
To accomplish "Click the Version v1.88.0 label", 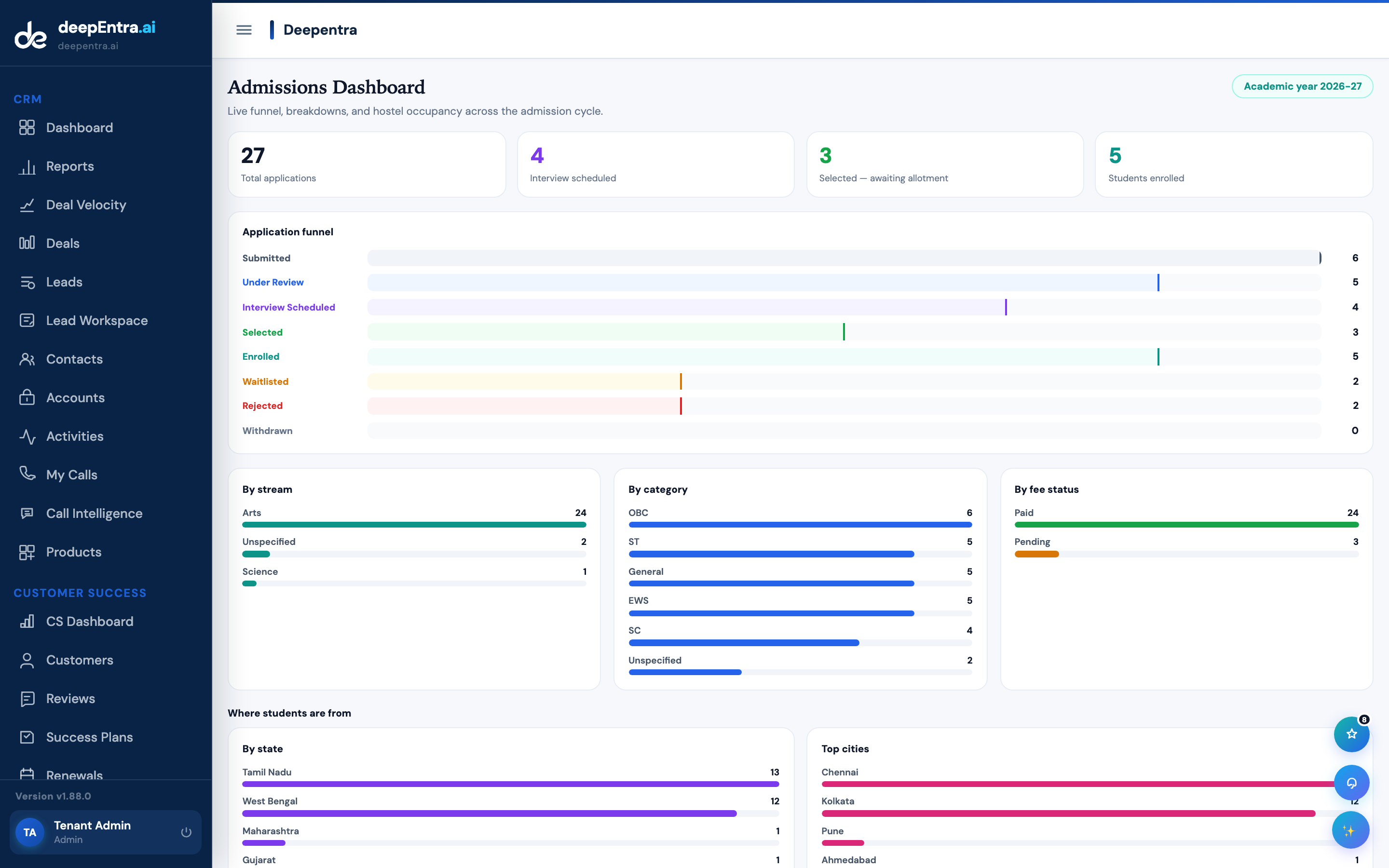I will click(x=53, y=796).
